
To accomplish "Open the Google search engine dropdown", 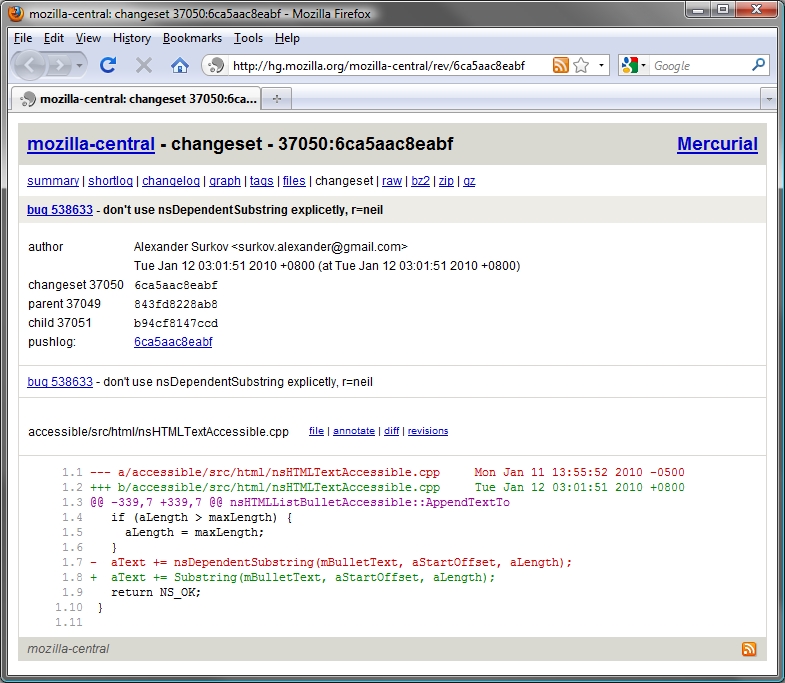I will point(634,66).
